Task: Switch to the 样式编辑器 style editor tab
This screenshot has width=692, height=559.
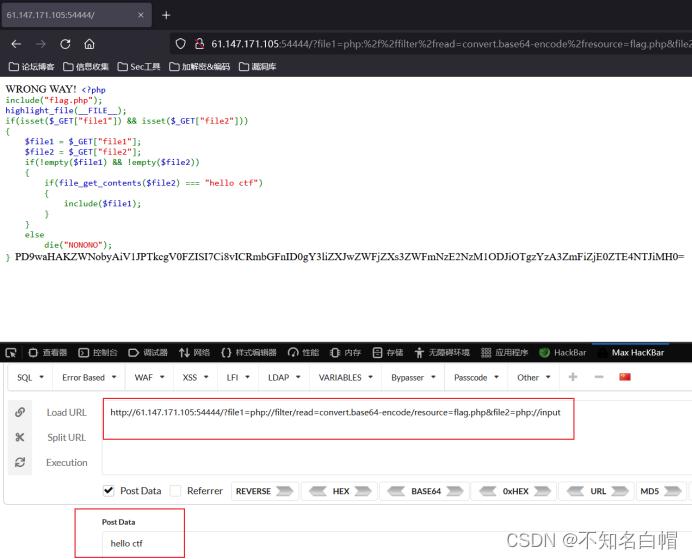Action: 249,353
